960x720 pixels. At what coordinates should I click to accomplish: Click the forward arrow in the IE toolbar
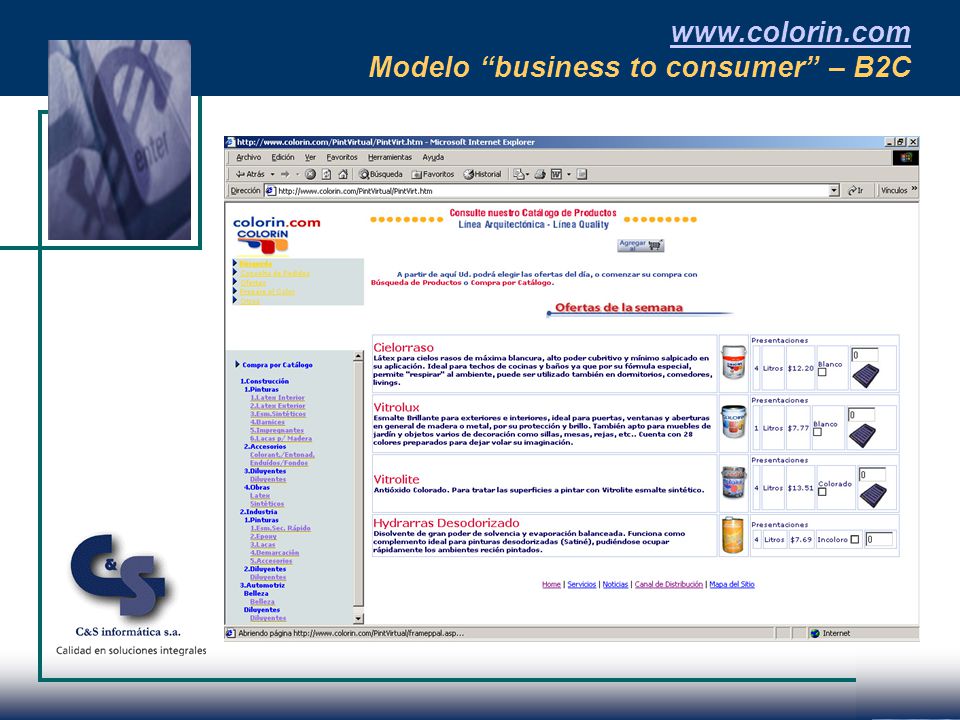click(x=285, y=174)
